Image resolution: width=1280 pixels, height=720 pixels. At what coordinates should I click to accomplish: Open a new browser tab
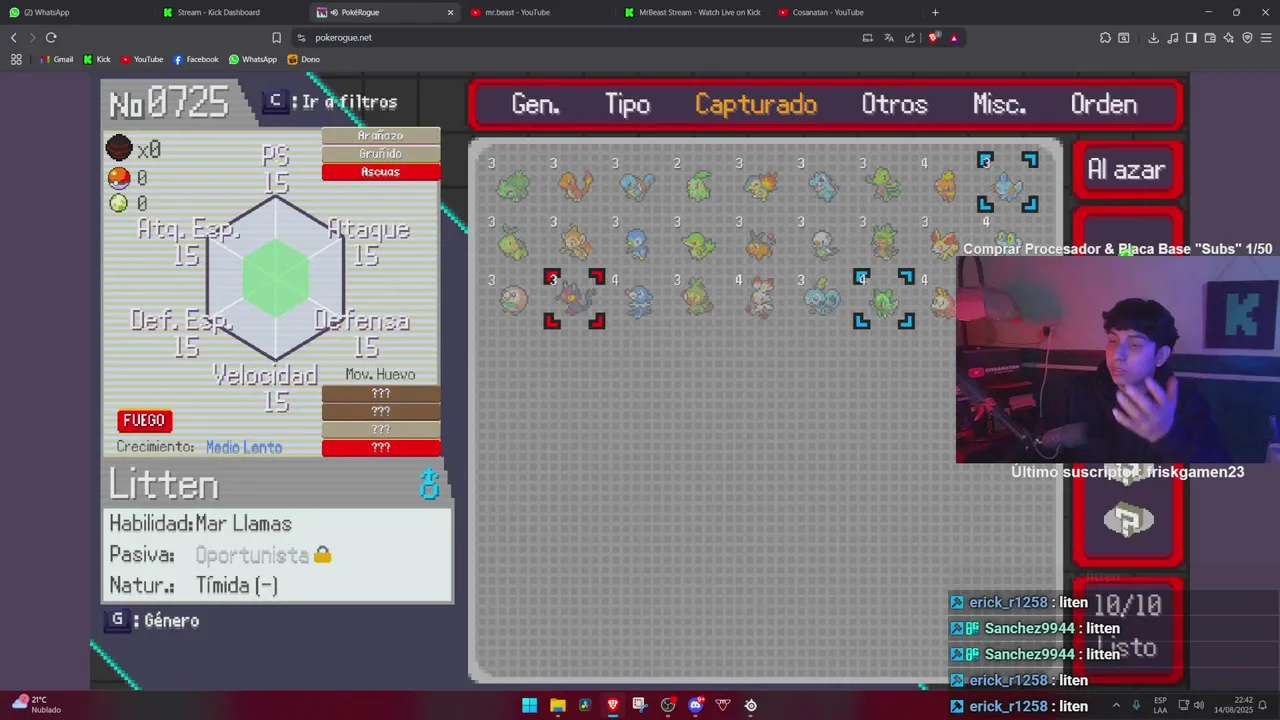point(935,12)
